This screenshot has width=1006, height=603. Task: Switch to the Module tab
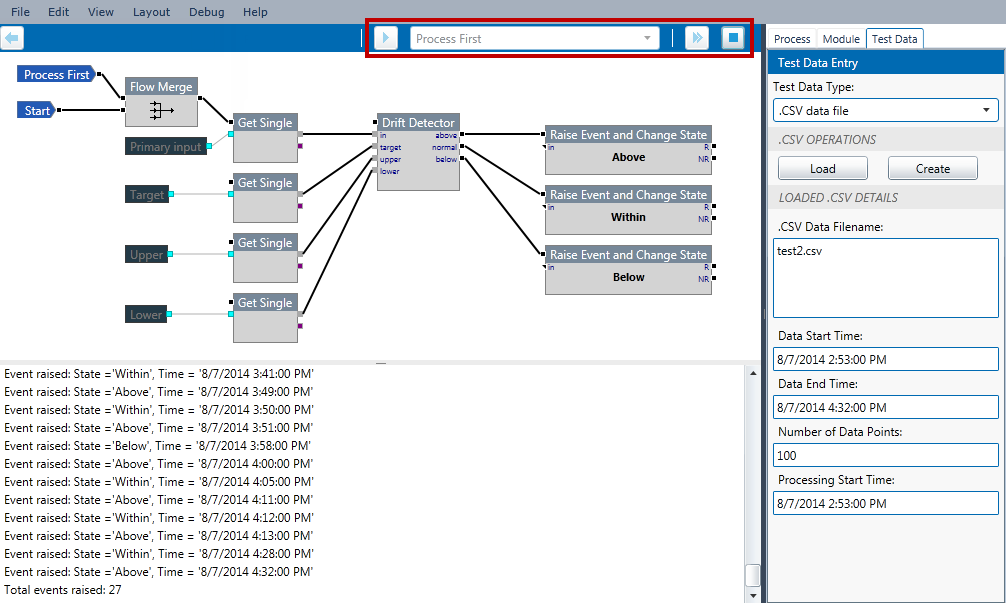(x=840, y=39)
